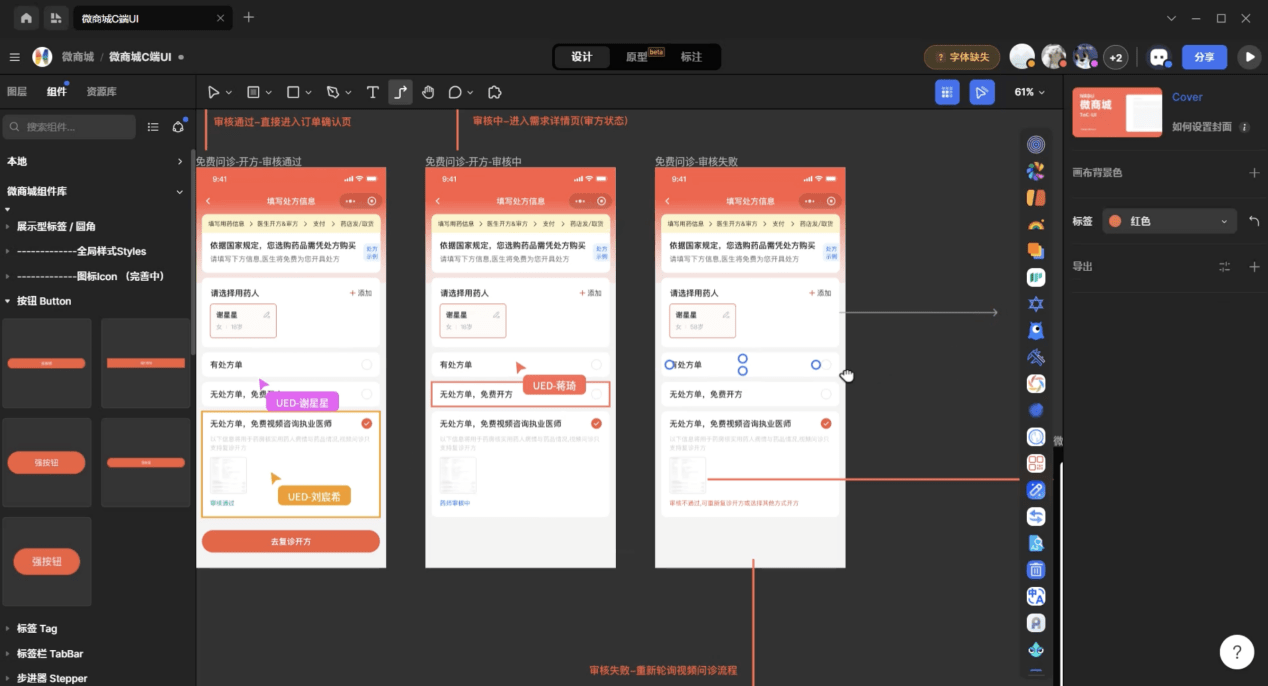Click the blue 分享 share button

tap(1204, 57)
